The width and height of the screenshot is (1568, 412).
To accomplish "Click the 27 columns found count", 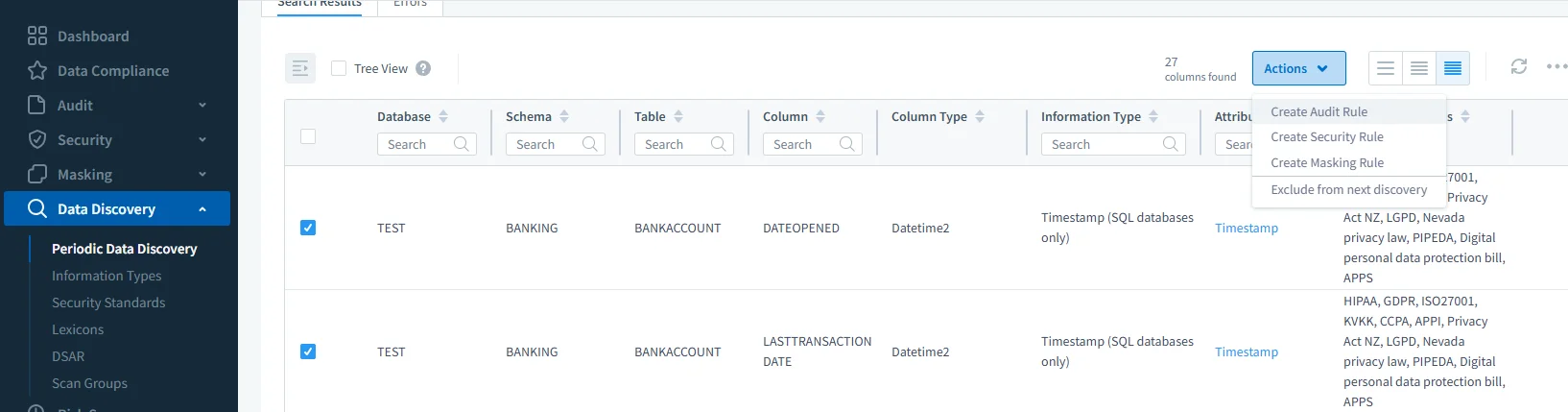I will pyautogui.click(x=1200, y=69).
